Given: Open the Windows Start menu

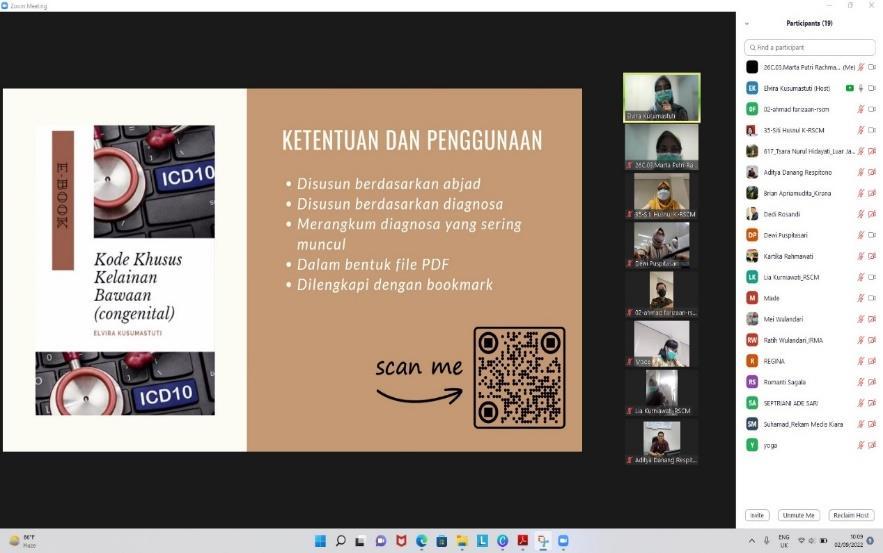Looking at the screenshot, I should point(320,541).
